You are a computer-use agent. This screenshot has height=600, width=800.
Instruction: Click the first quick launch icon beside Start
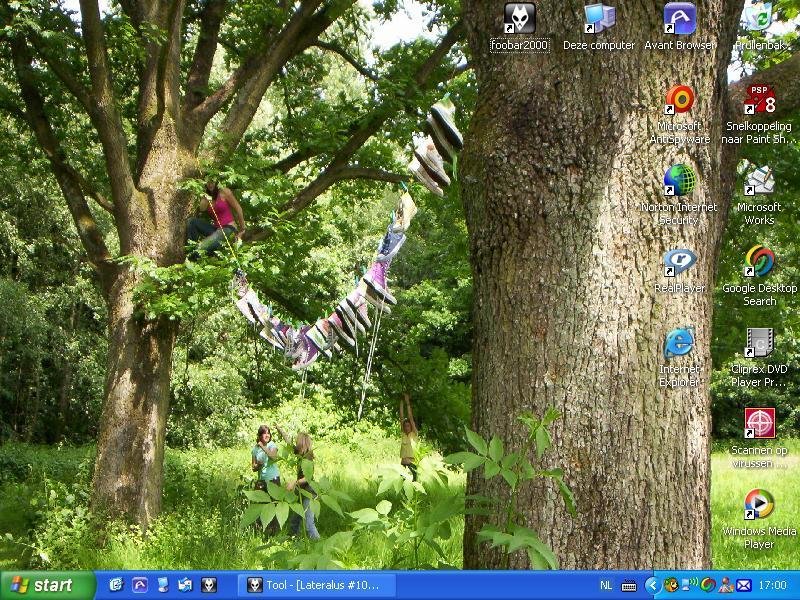[116, 585]
